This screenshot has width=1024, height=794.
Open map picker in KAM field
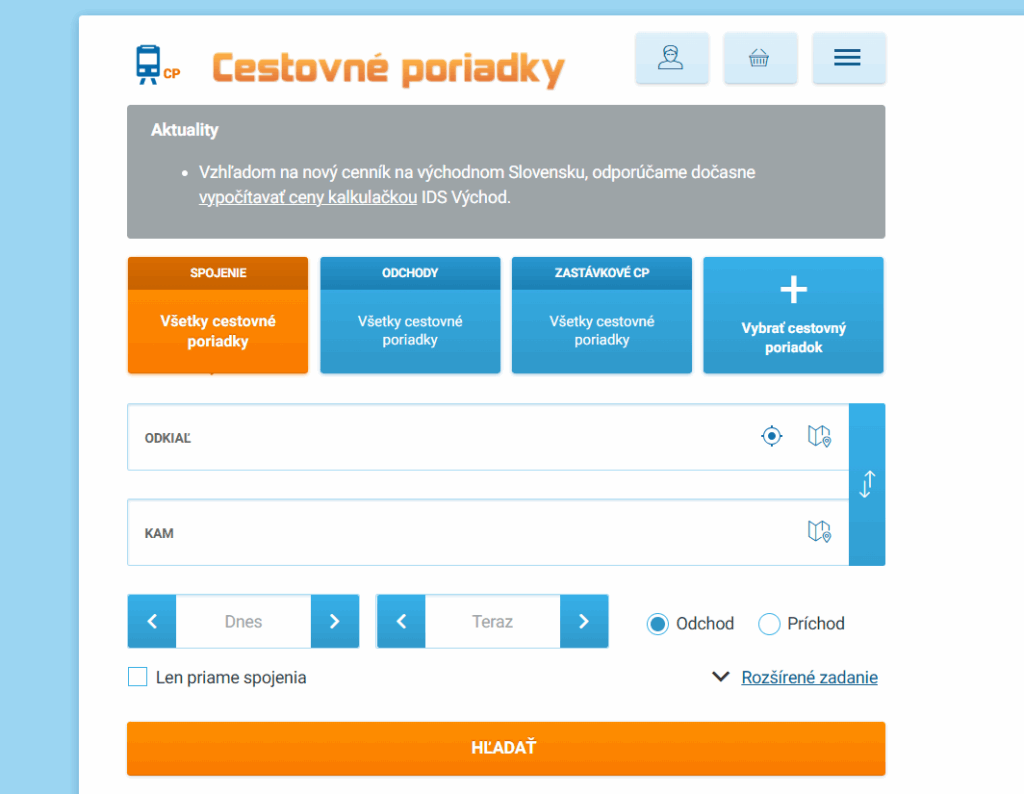coord(819,531)
